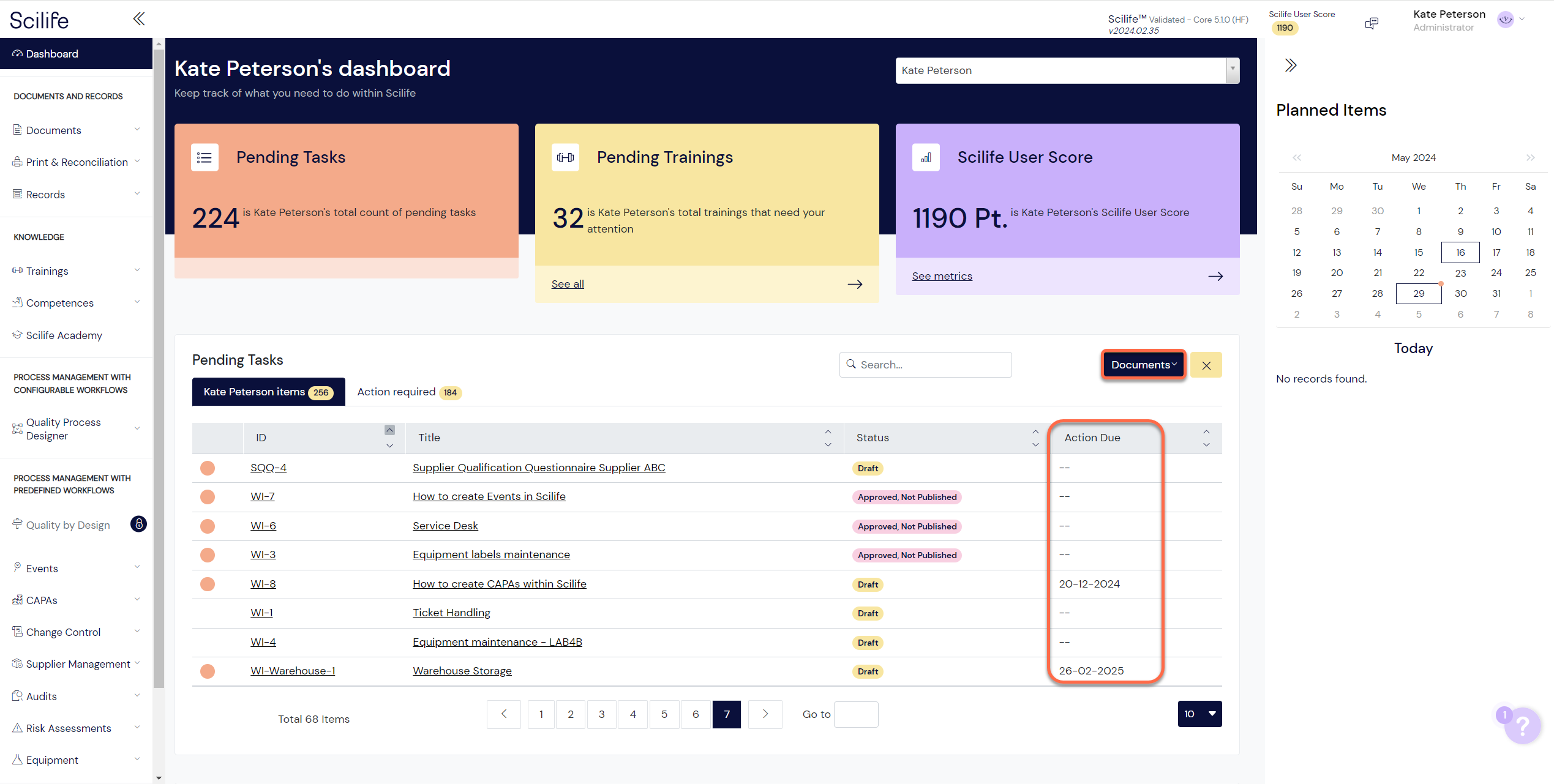Screen dimensions: 1554x784
Task: Expand the Competences sidebar menu
Action: pyautogui.click(x=137, y=302)
